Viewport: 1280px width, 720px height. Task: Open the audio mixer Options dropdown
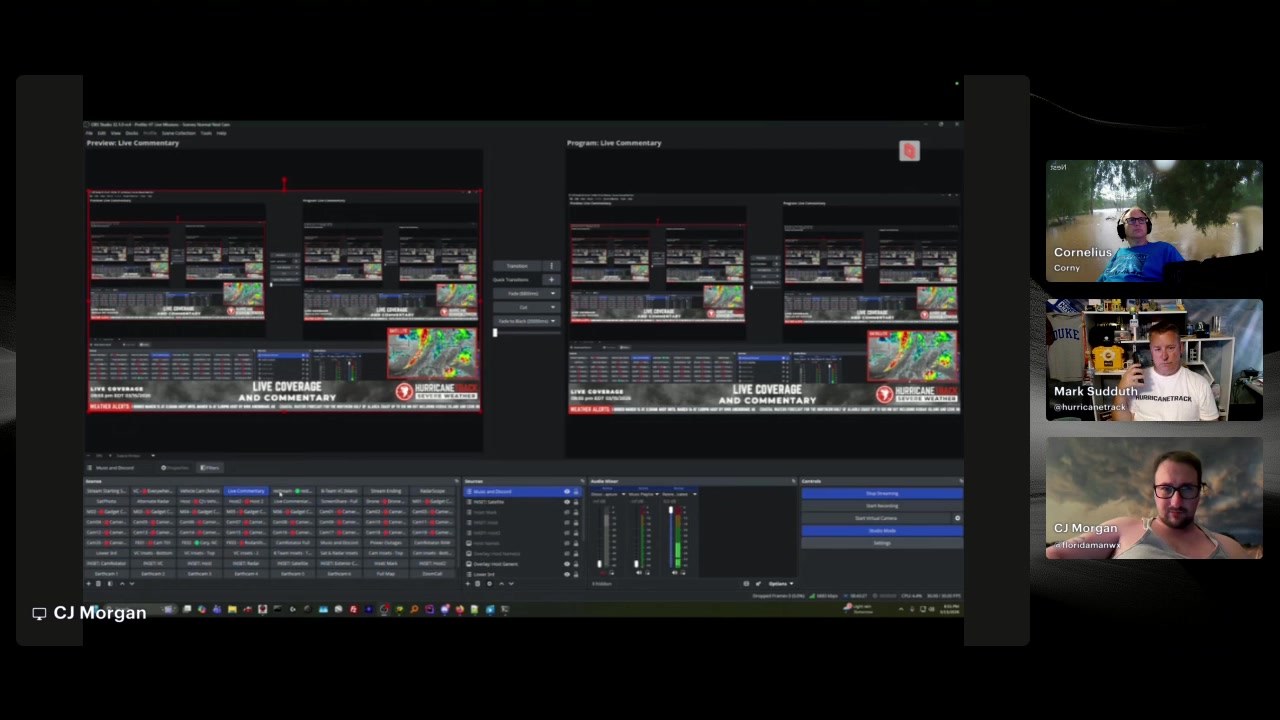coord(780,584)
